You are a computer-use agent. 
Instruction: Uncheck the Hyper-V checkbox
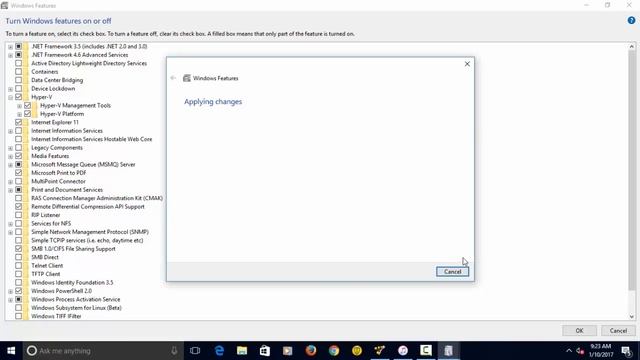click(18, 97)
